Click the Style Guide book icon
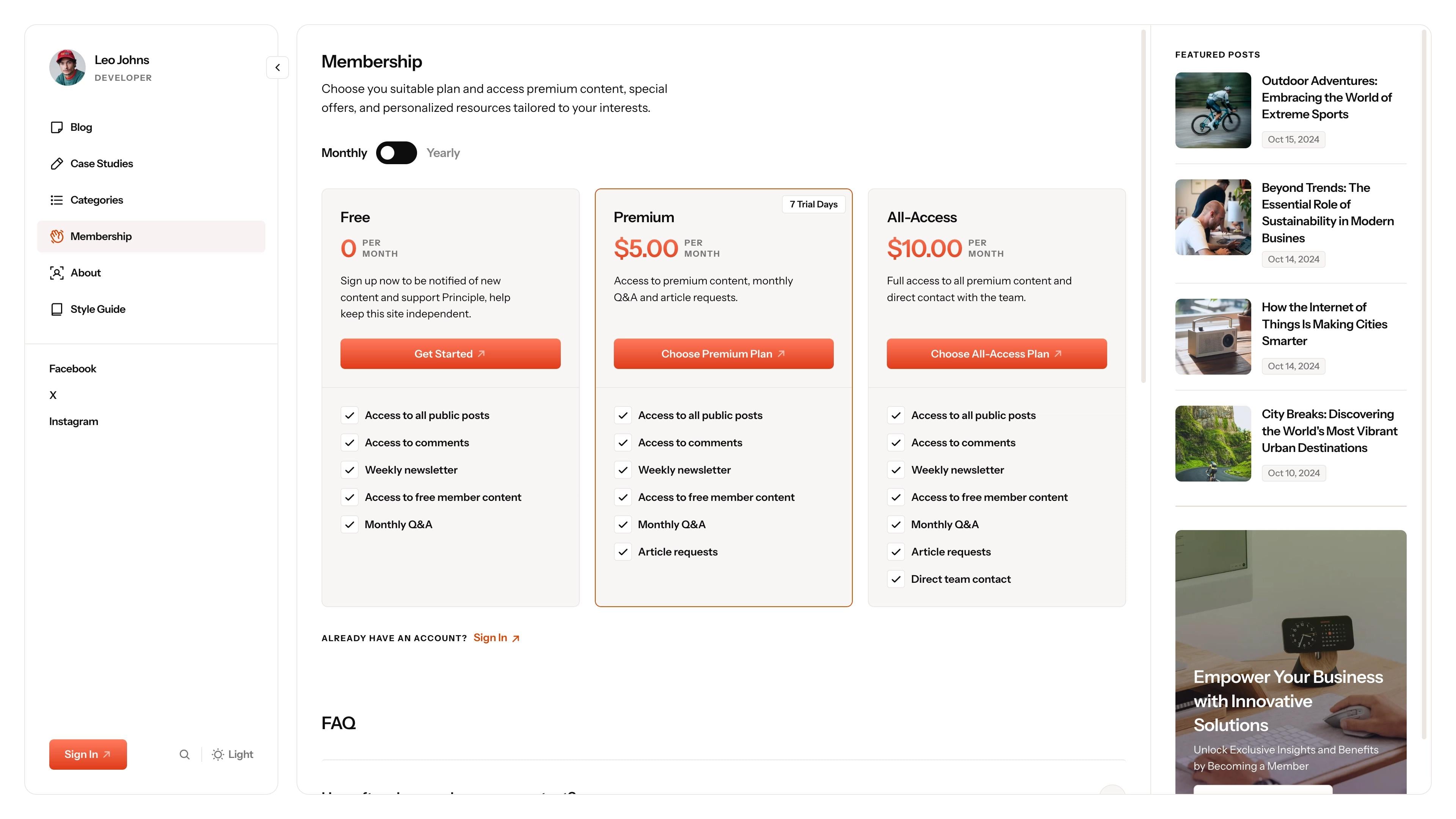 pos(56,309)
